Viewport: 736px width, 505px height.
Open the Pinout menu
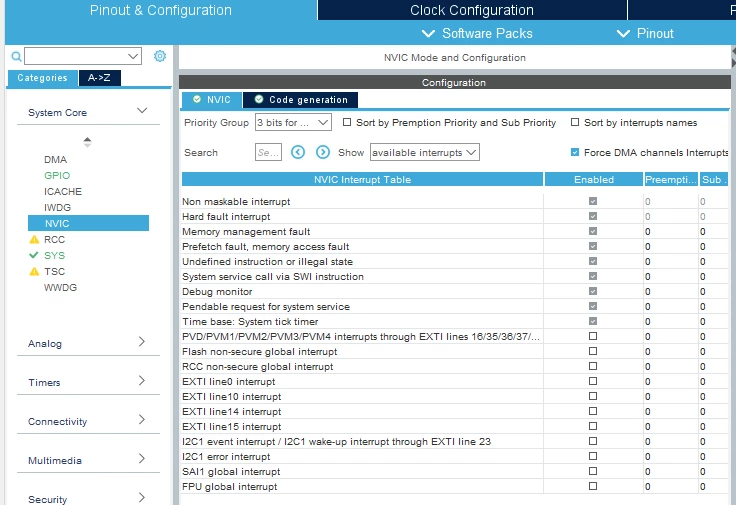pyautogui.click(x=645, y=33)
